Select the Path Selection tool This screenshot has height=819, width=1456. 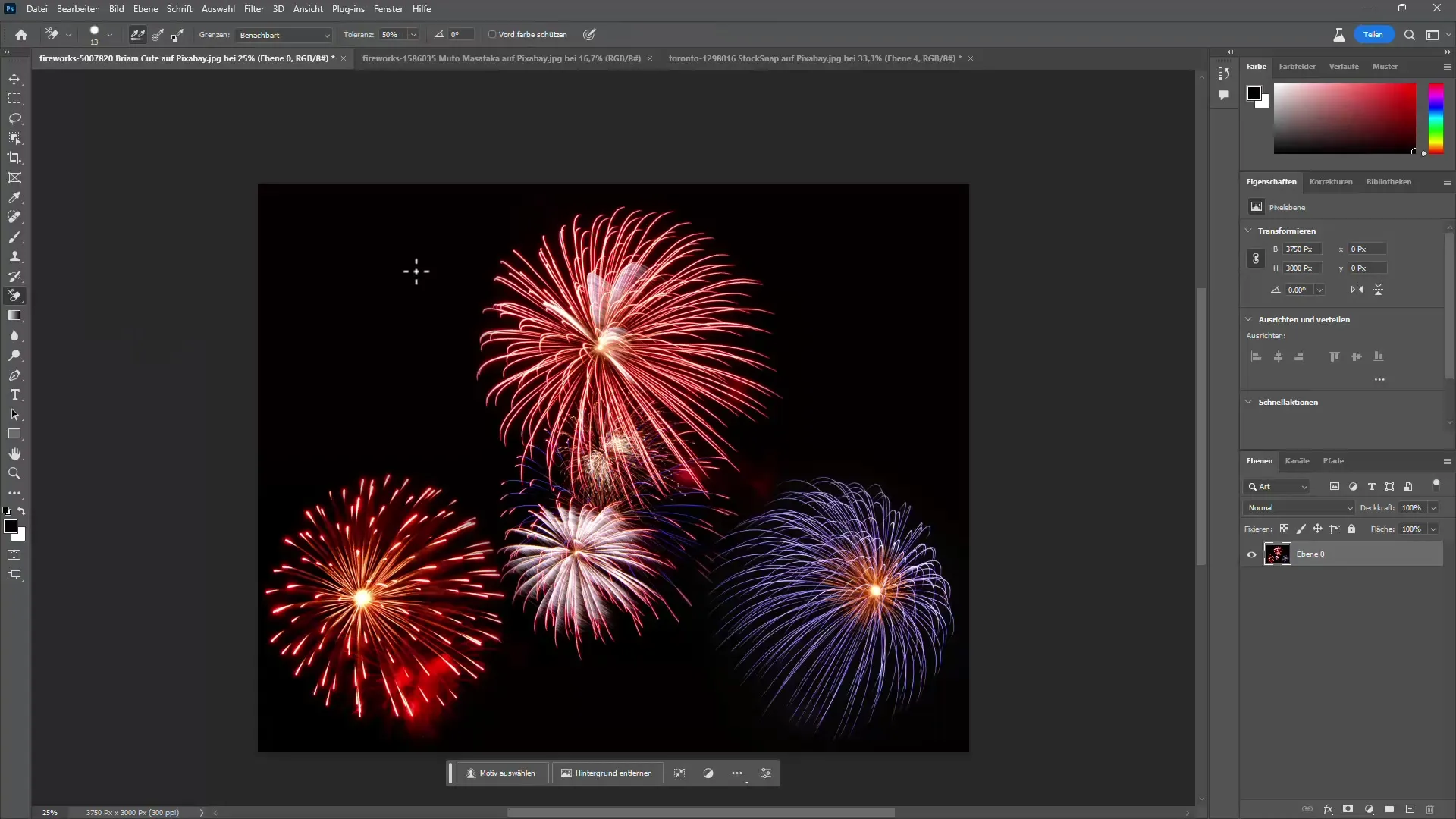pyautogui.click(x=14, y=415)
